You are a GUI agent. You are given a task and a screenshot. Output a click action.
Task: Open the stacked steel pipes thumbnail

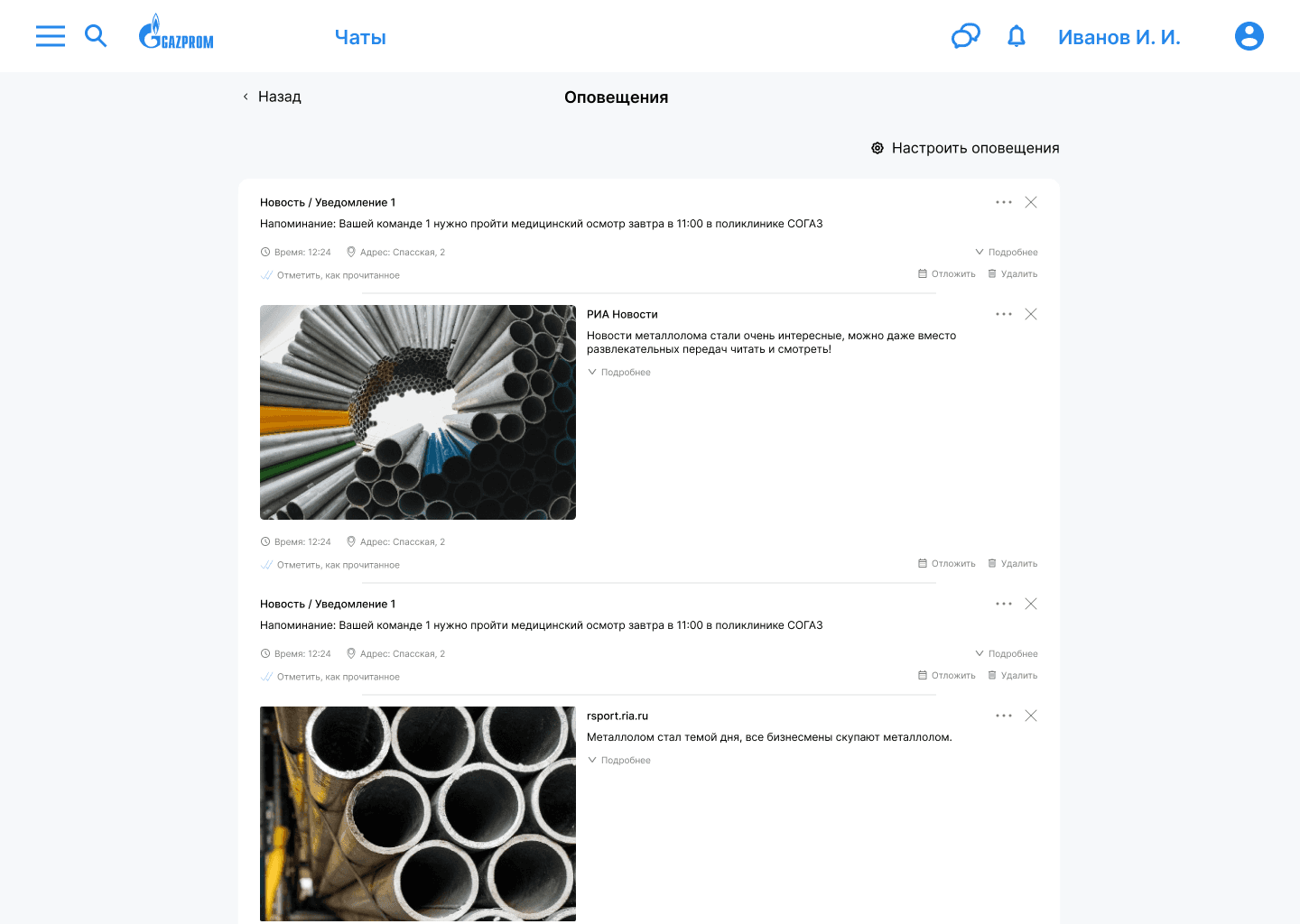pyautogui.click(x=418, y=814)
